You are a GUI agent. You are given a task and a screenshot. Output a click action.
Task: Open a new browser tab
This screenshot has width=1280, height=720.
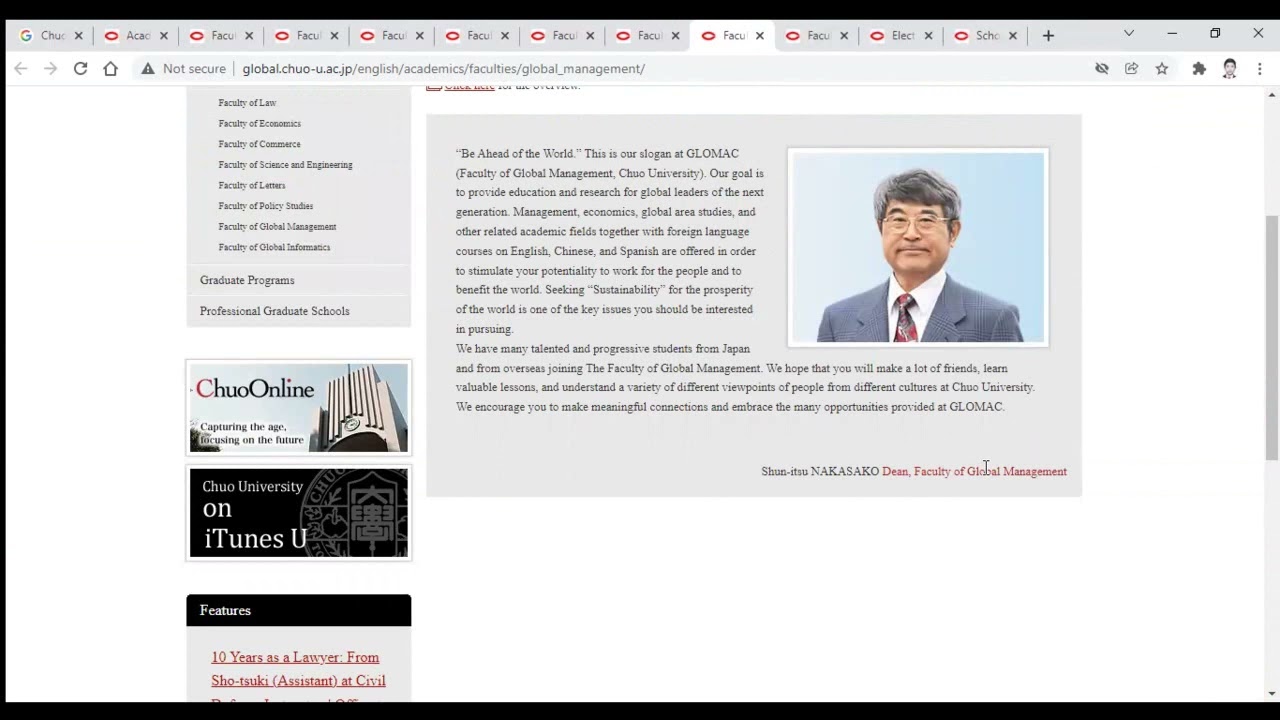1048,35
